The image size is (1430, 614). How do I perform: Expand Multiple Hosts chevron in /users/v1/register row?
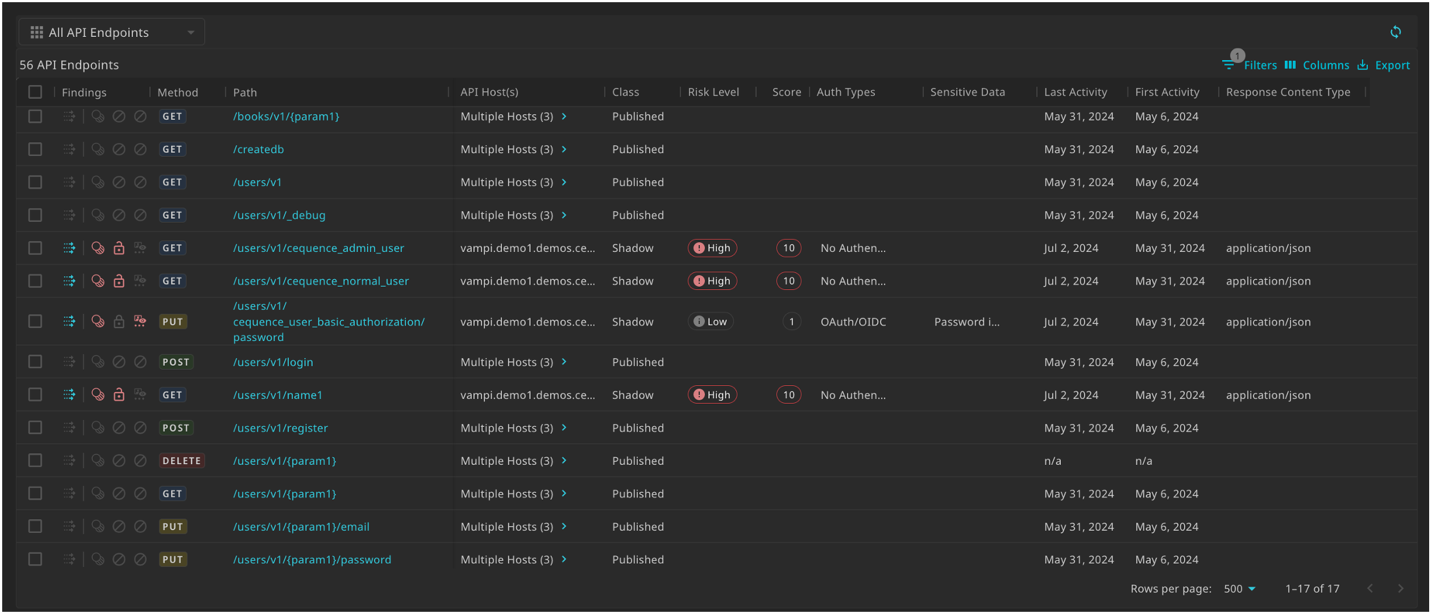[564, 428]
